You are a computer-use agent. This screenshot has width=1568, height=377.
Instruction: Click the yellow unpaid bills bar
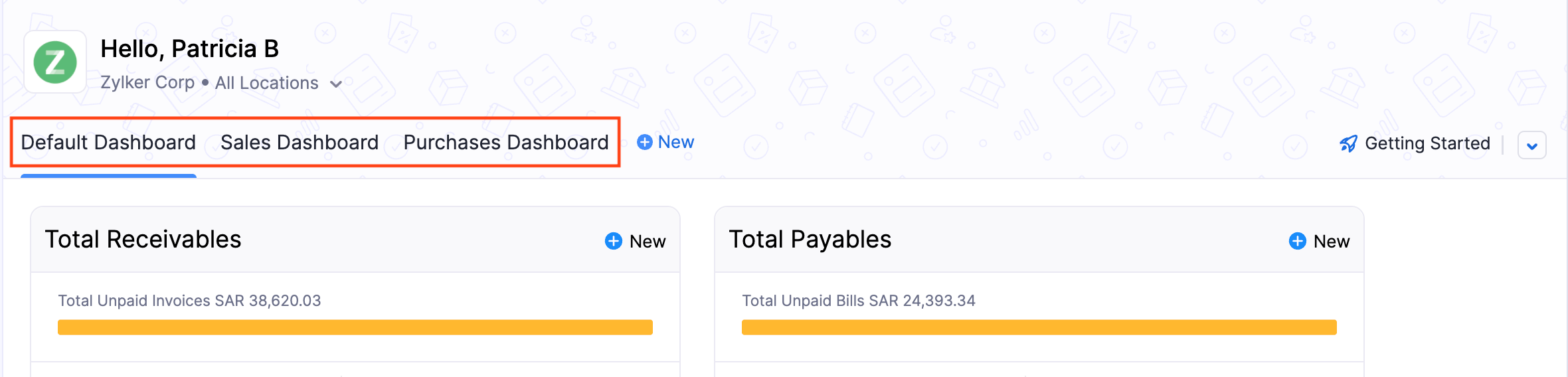(x=1039, y=327)
